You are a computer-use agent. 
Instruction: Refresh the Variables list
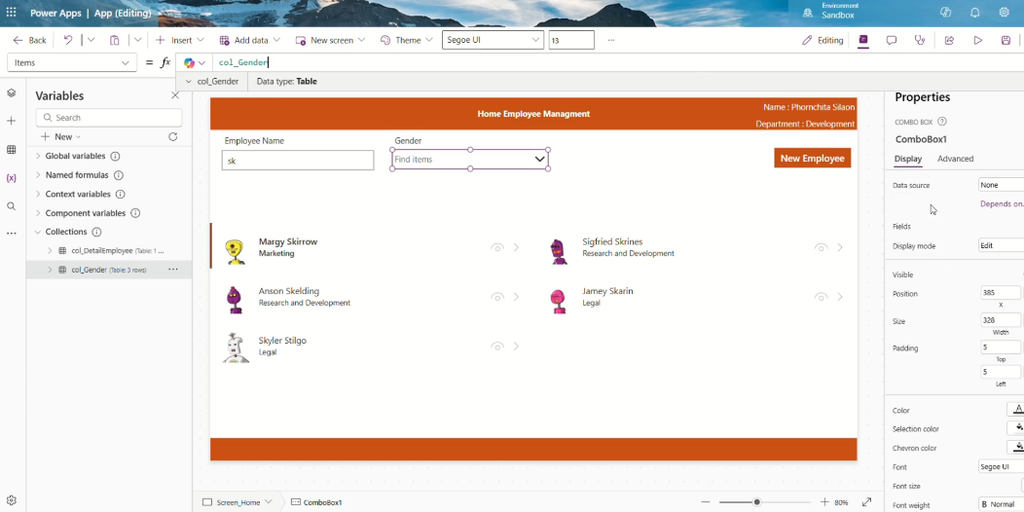point(172,136)
